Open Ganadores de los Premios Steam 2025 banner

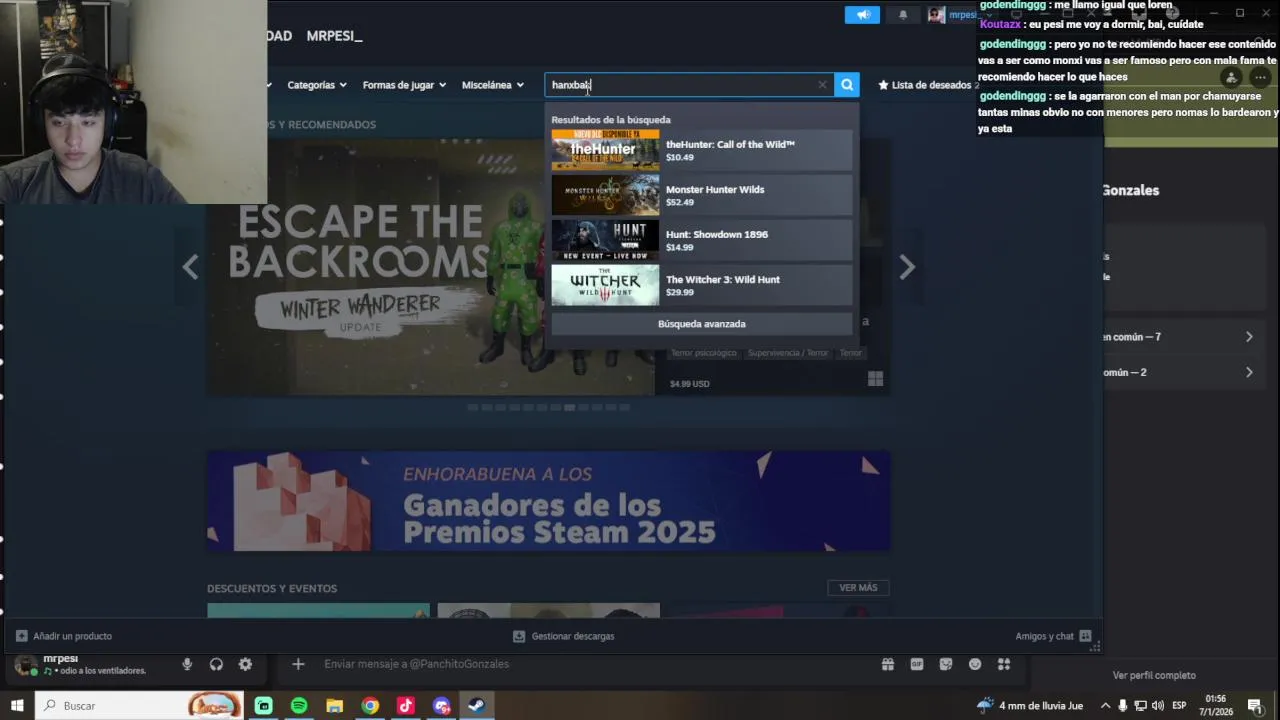click(x=548, y=500)
